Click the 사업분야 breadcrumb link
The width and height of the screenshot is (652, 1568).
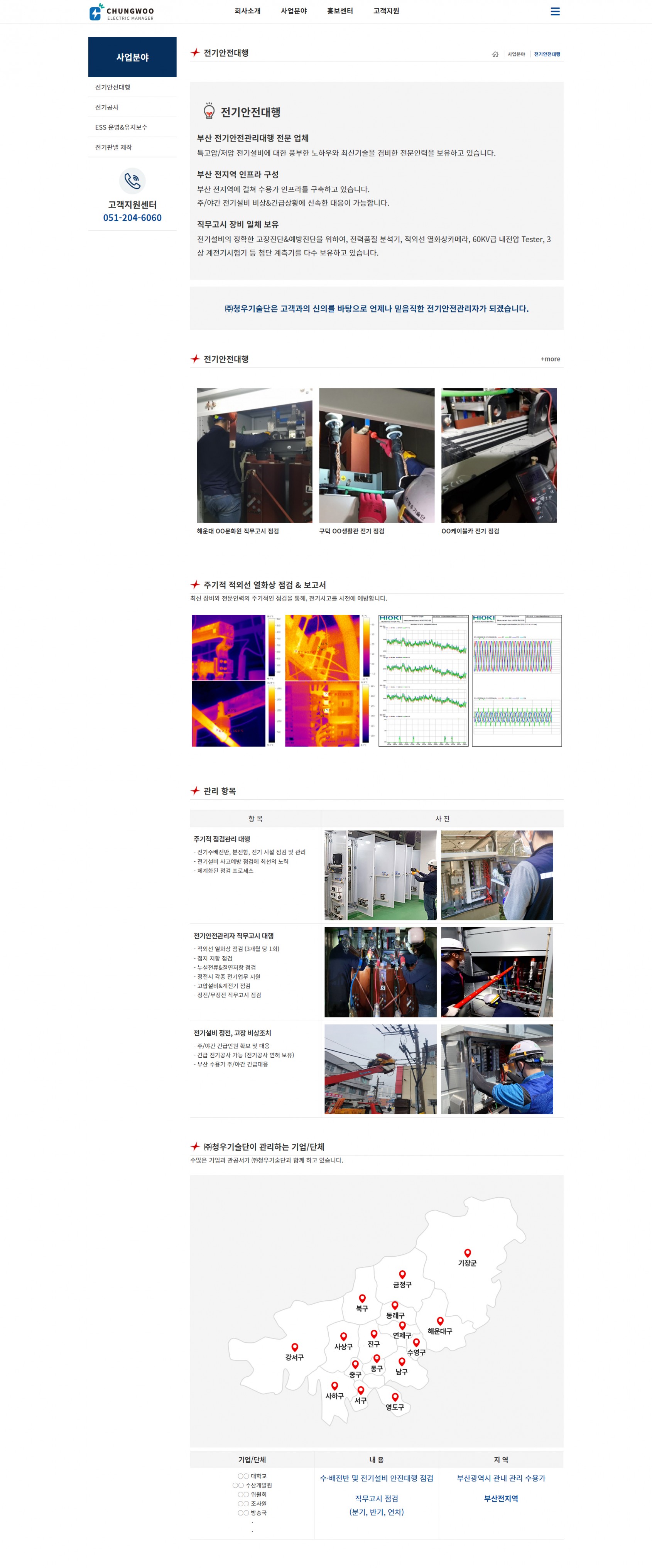coord(516,54)
